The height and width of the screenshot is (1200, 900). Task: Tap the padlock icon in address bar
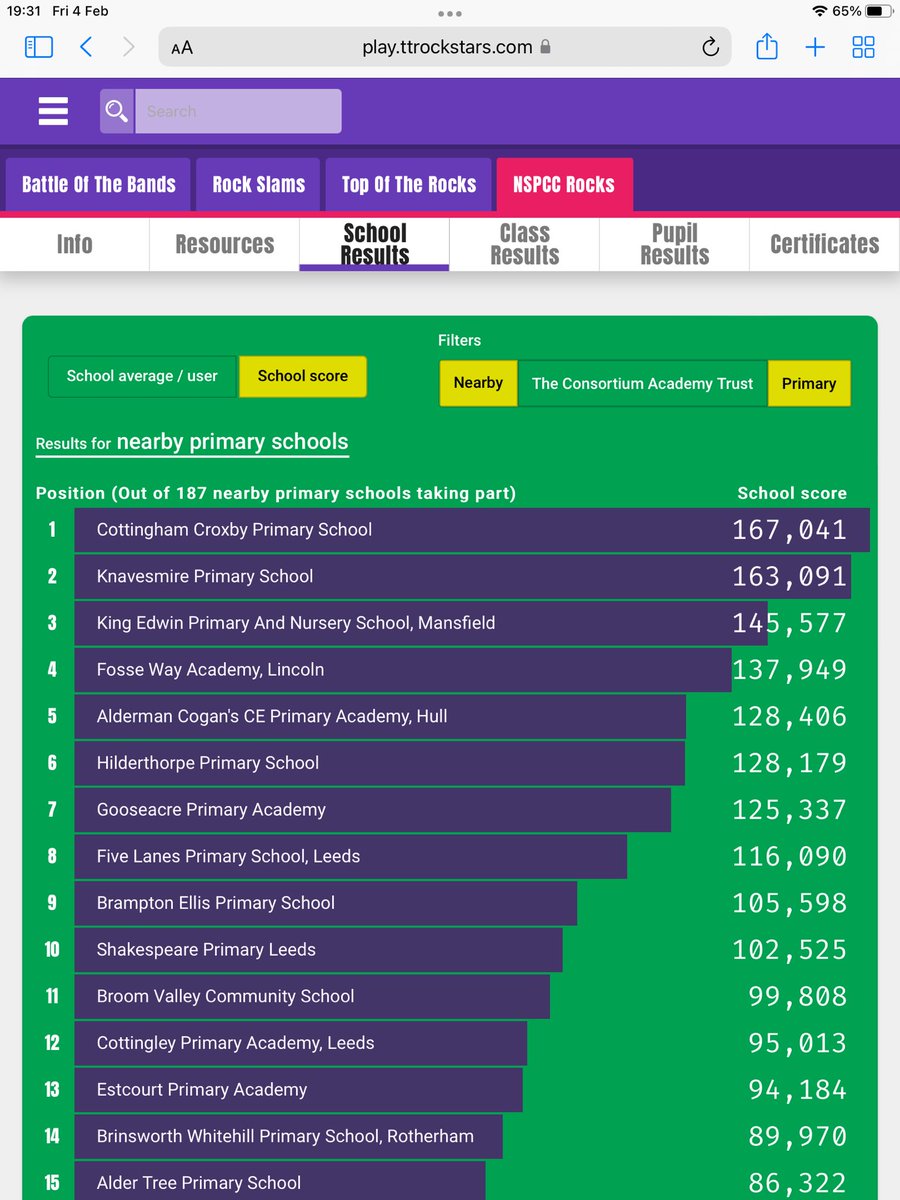point(545,47)
